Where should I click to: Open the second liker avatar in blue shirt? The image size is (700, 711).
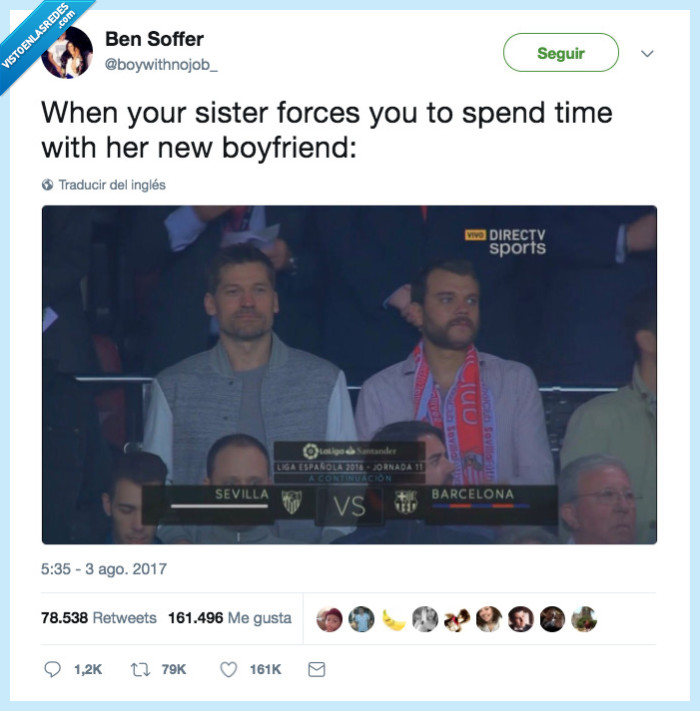[361, 619]
